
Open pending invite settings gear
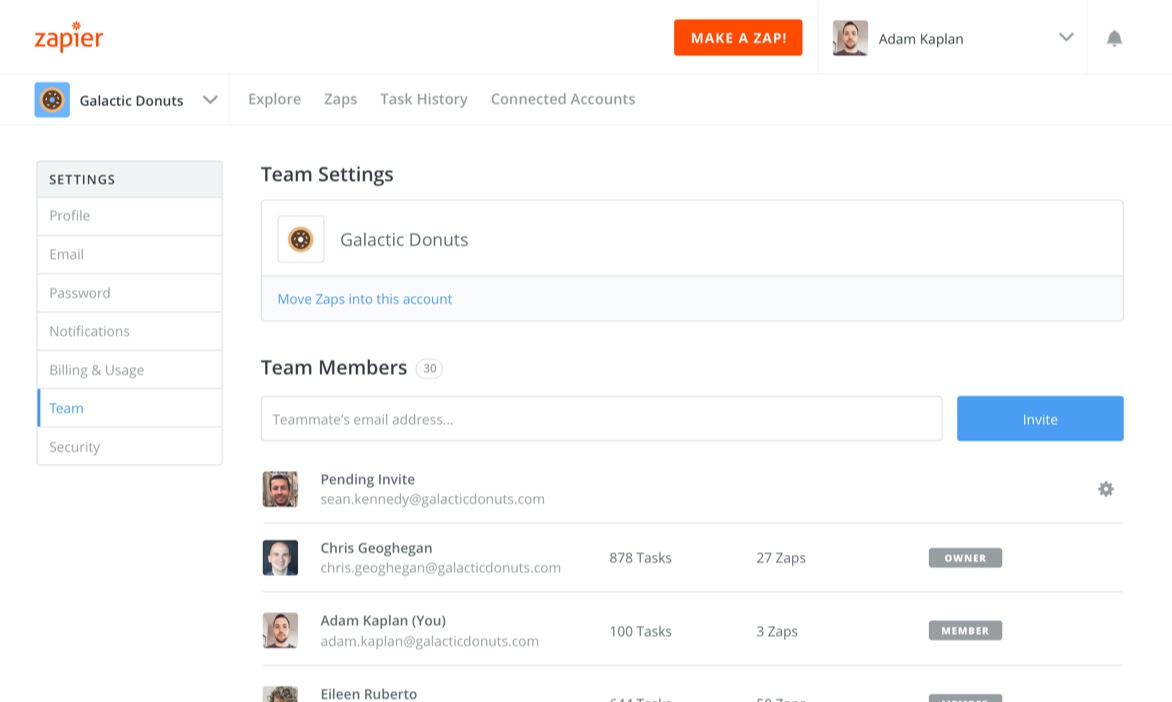click(1105, 489)
